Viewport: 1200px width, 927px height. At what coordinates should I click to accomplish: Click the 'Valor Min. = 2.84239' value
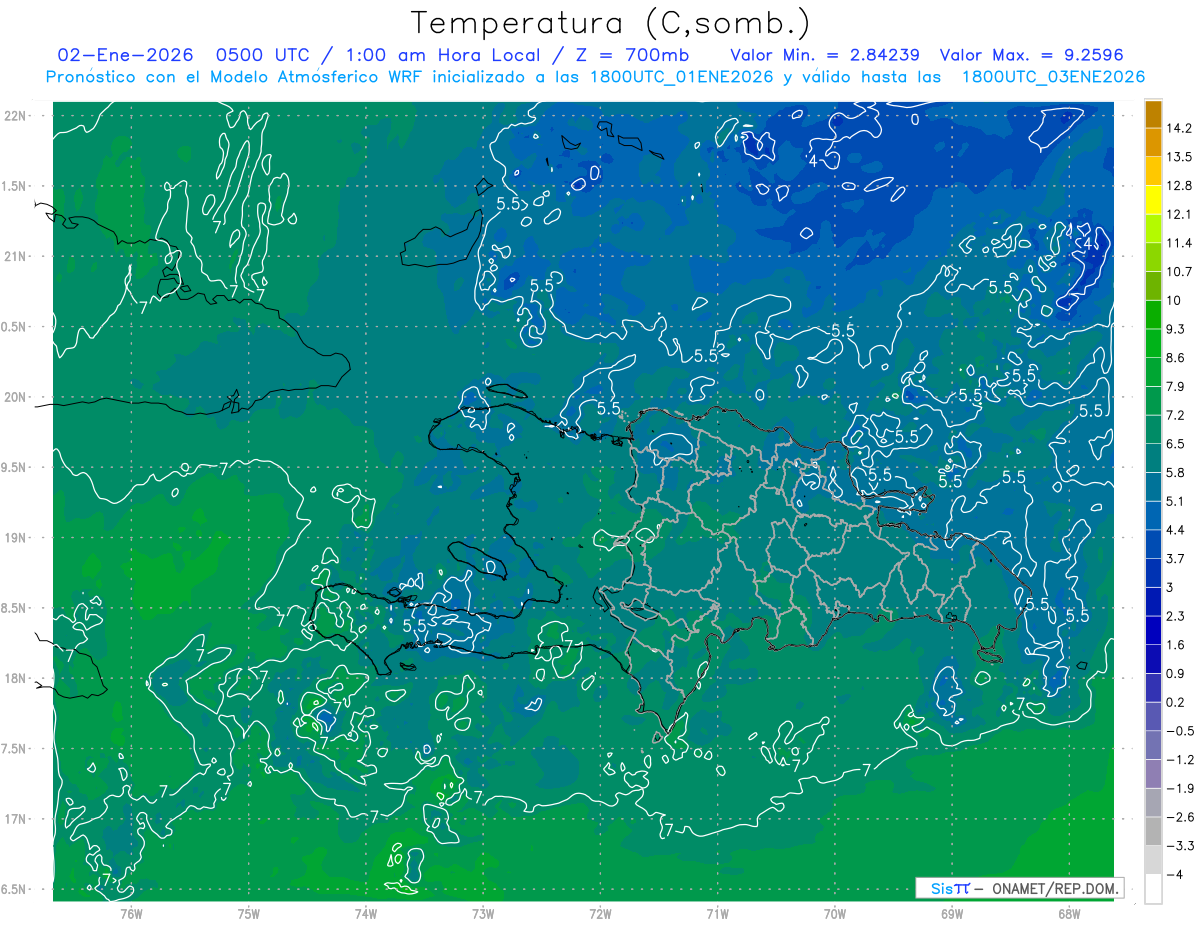[x=825, y=55]
